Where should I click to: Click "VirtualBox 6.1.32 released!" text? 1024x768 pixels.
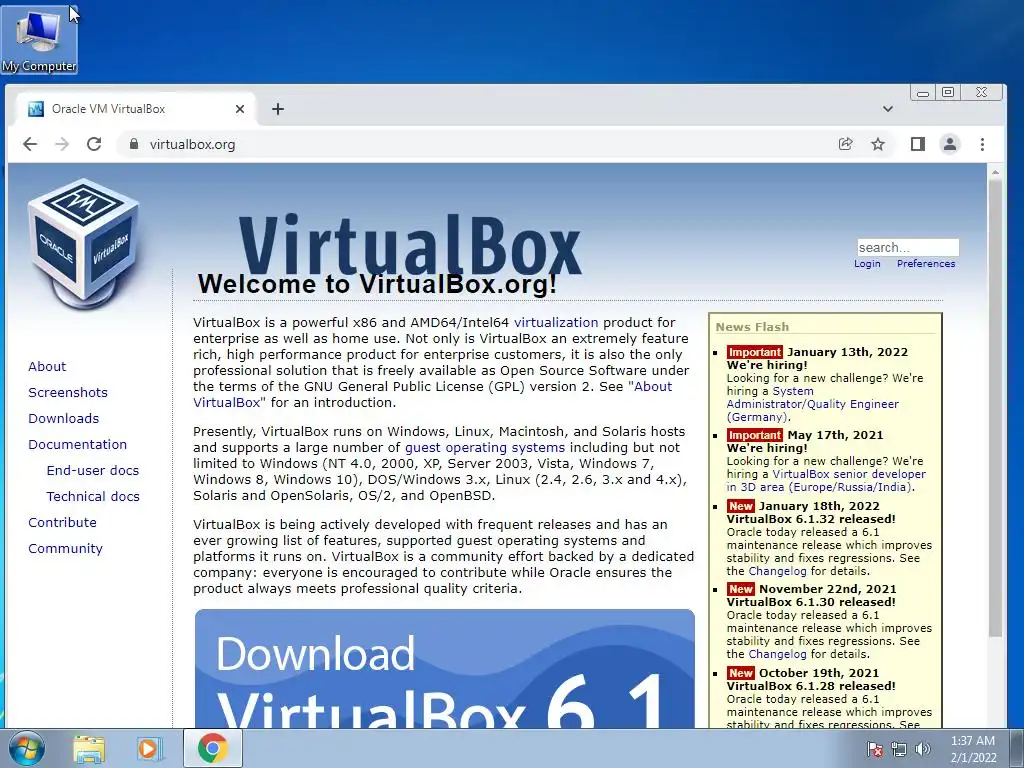tap(811, 519)
